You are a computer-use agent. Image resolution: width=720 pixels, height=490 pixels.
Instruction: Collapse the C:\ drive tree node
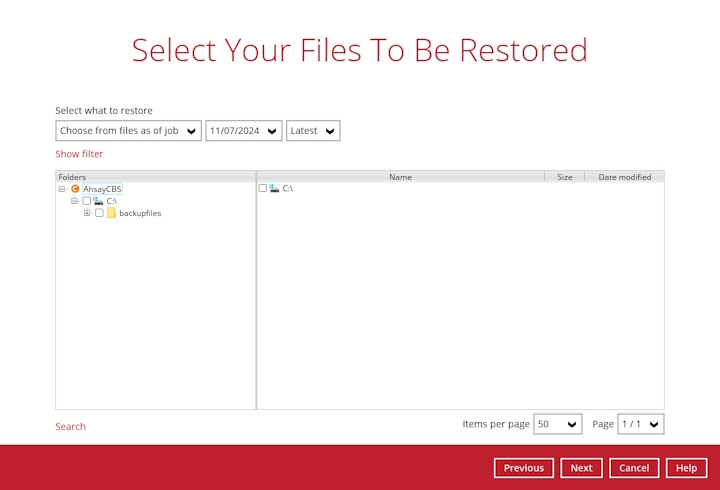click(74, 201)
